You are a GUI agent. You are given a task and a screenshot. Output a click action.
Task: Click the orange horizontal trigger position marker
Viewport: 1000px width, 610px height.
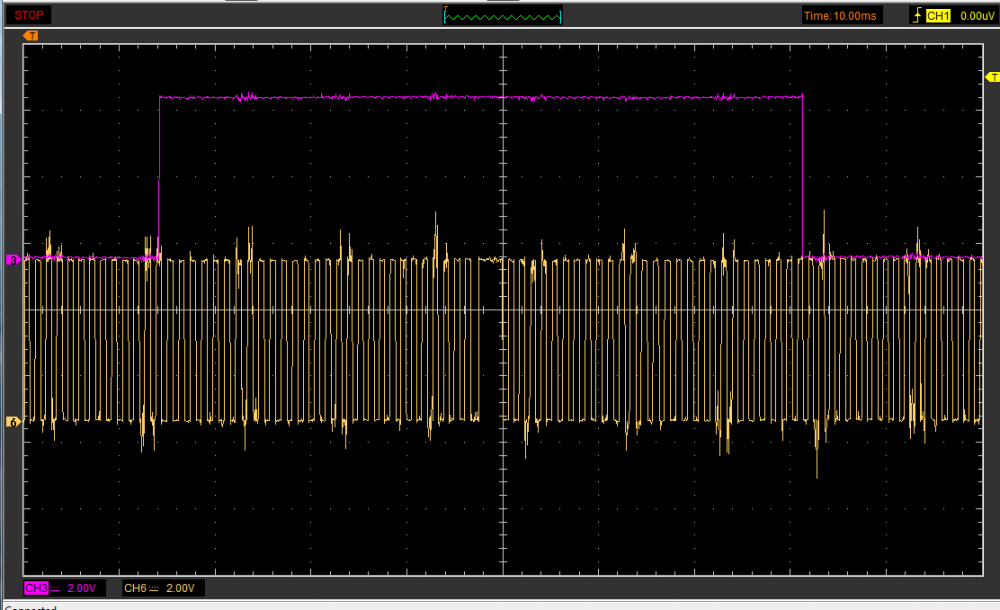(x=31, y=36)
